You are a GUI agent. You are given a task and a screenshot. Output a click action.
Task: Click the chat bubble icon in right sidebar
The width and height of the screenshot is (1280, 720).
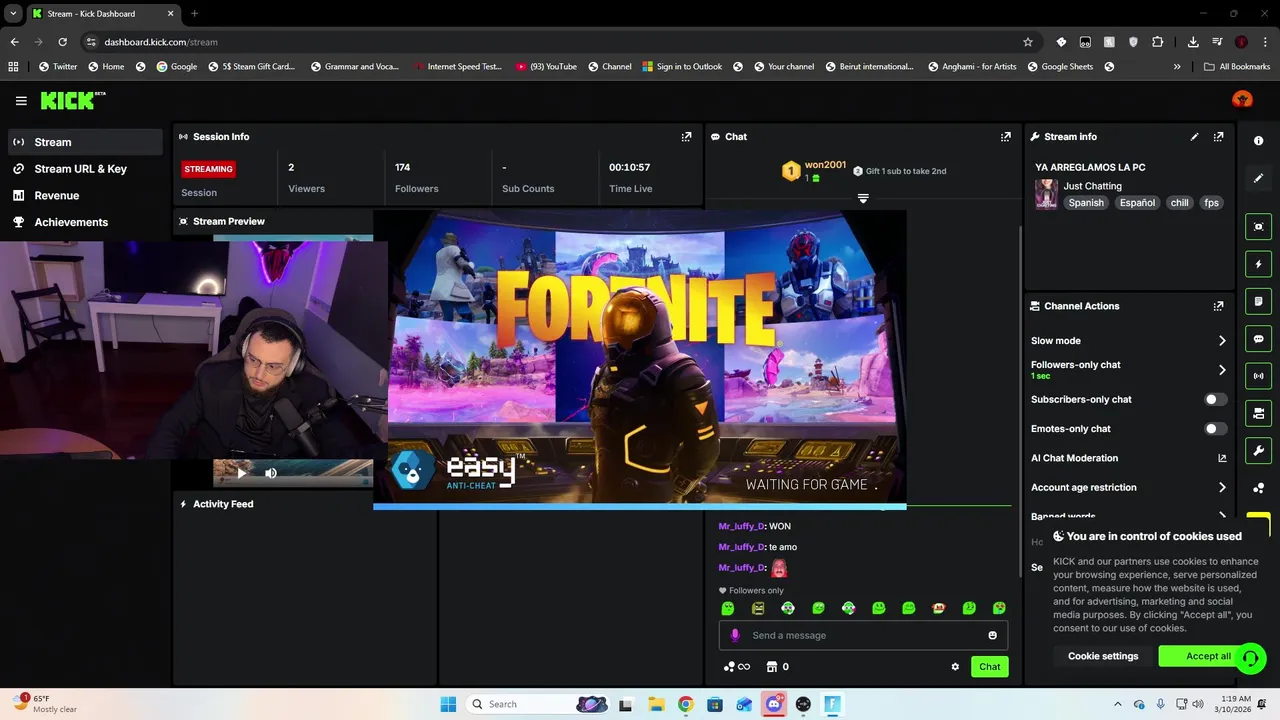[x=1259, y=339]
